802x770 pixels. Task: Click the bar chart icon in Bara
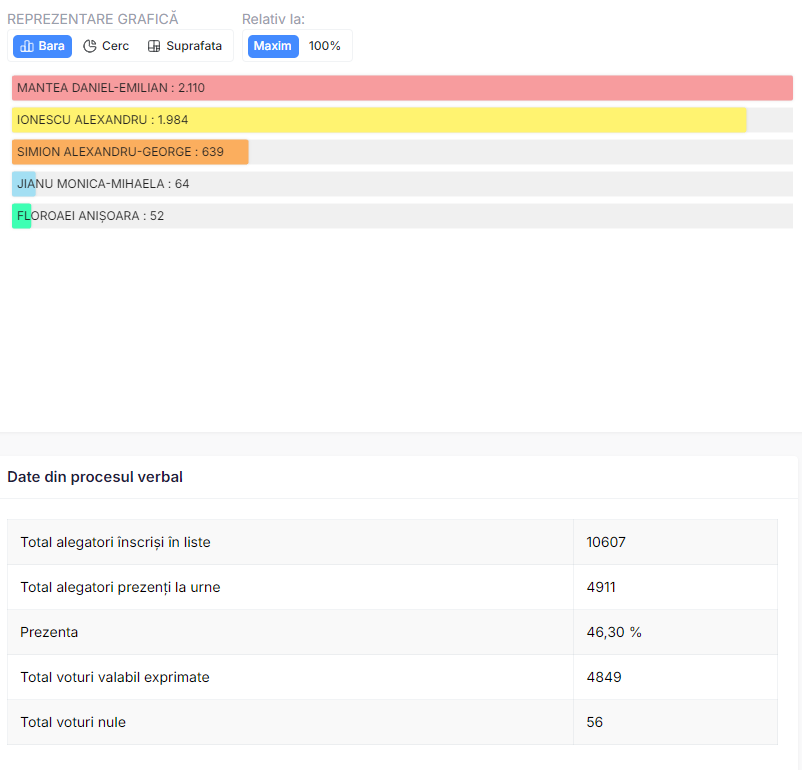(x=27, y=46)
